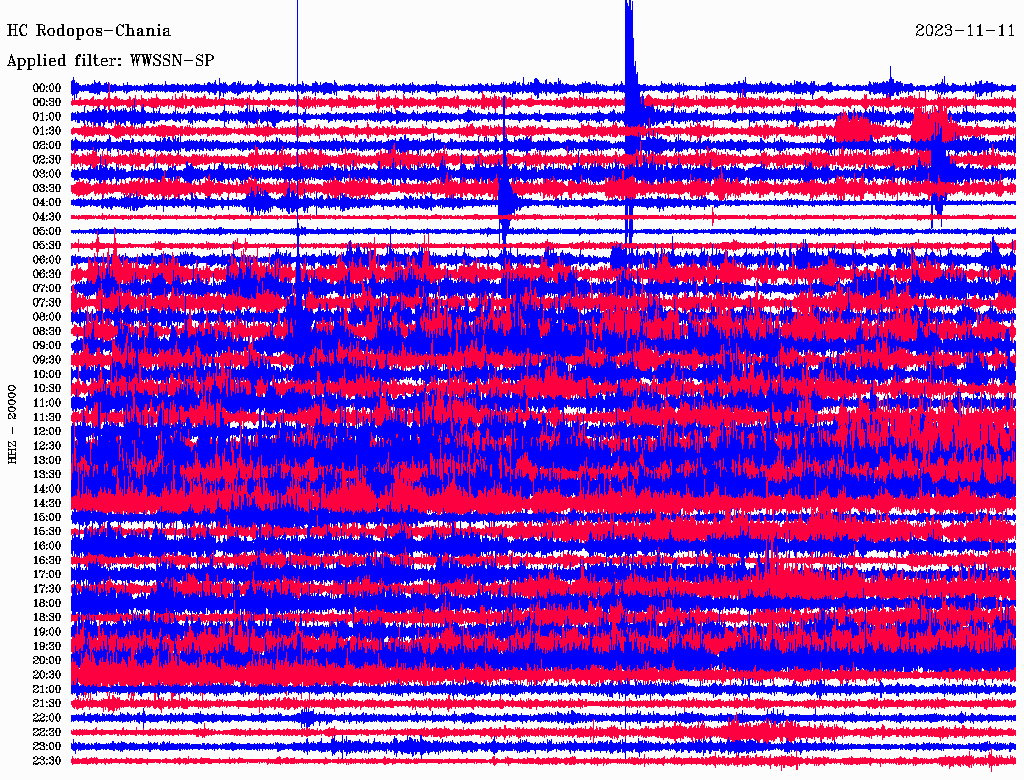Click the '17:30' time label
The image size is (1024, 780).
tap(47, 589)
